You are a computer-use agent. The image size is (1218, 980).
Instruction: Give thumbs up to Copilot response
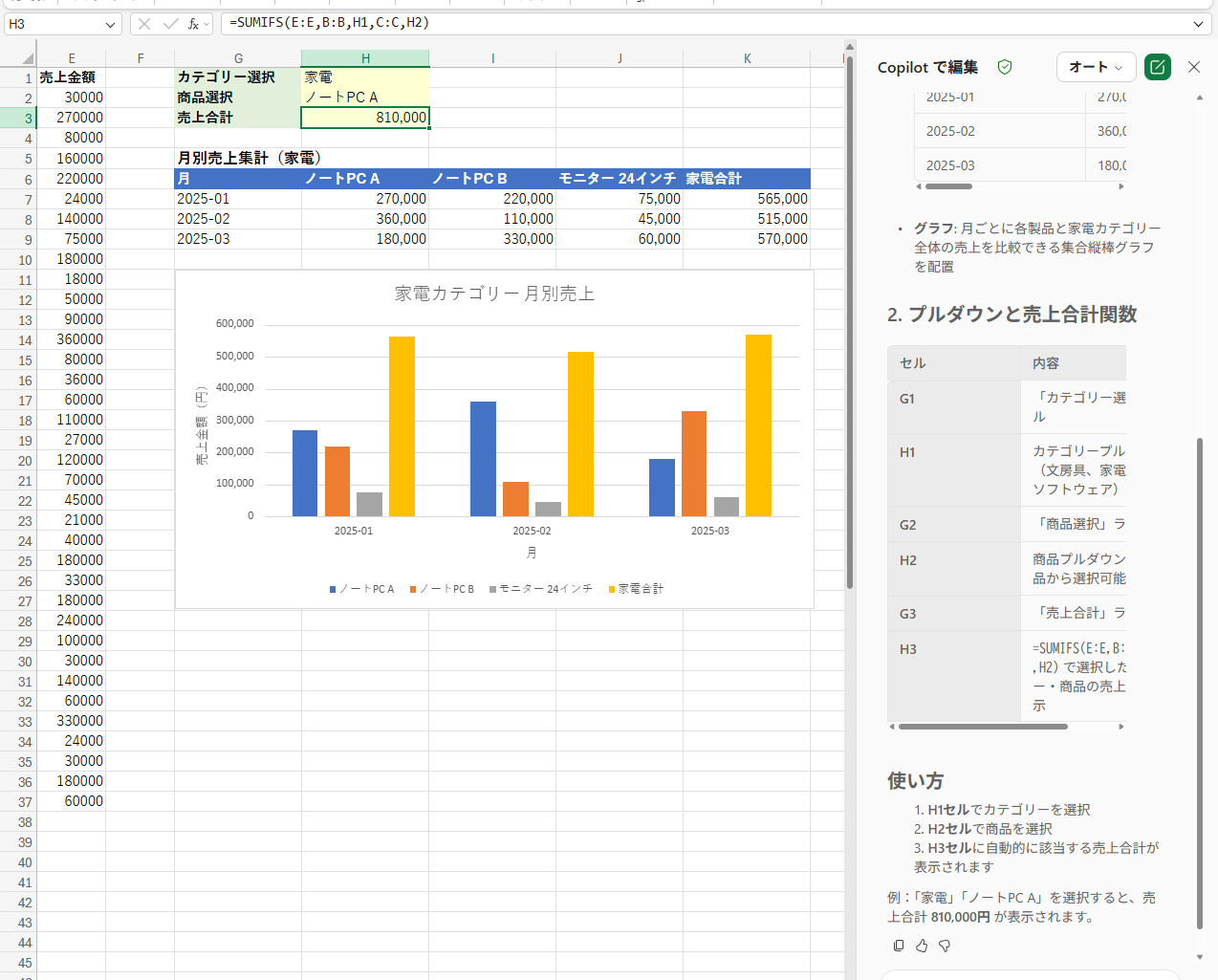pos(922,946)
